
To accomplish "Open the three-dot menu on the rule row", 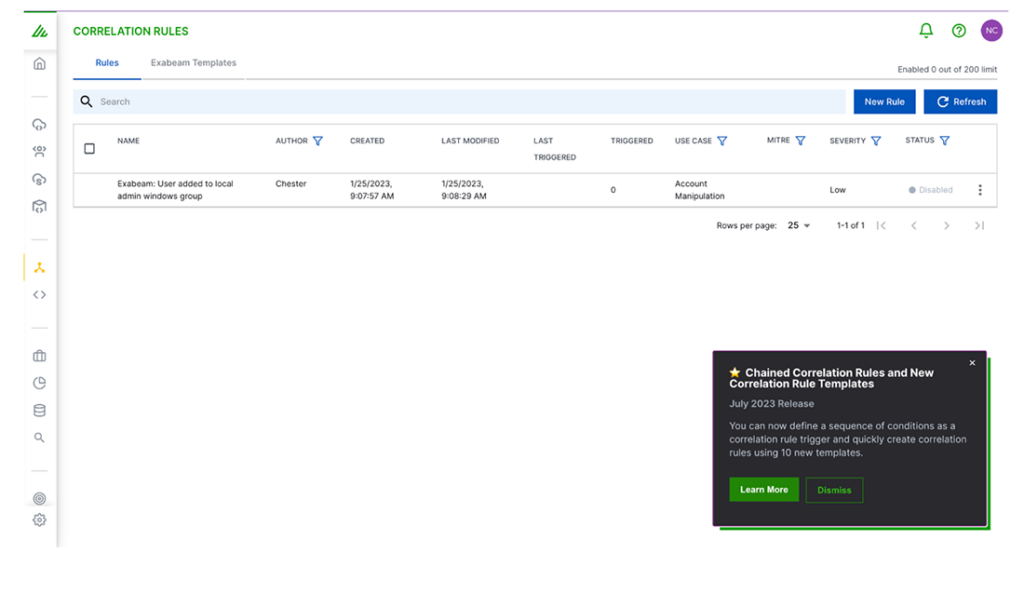I will (x=980, y=189).
